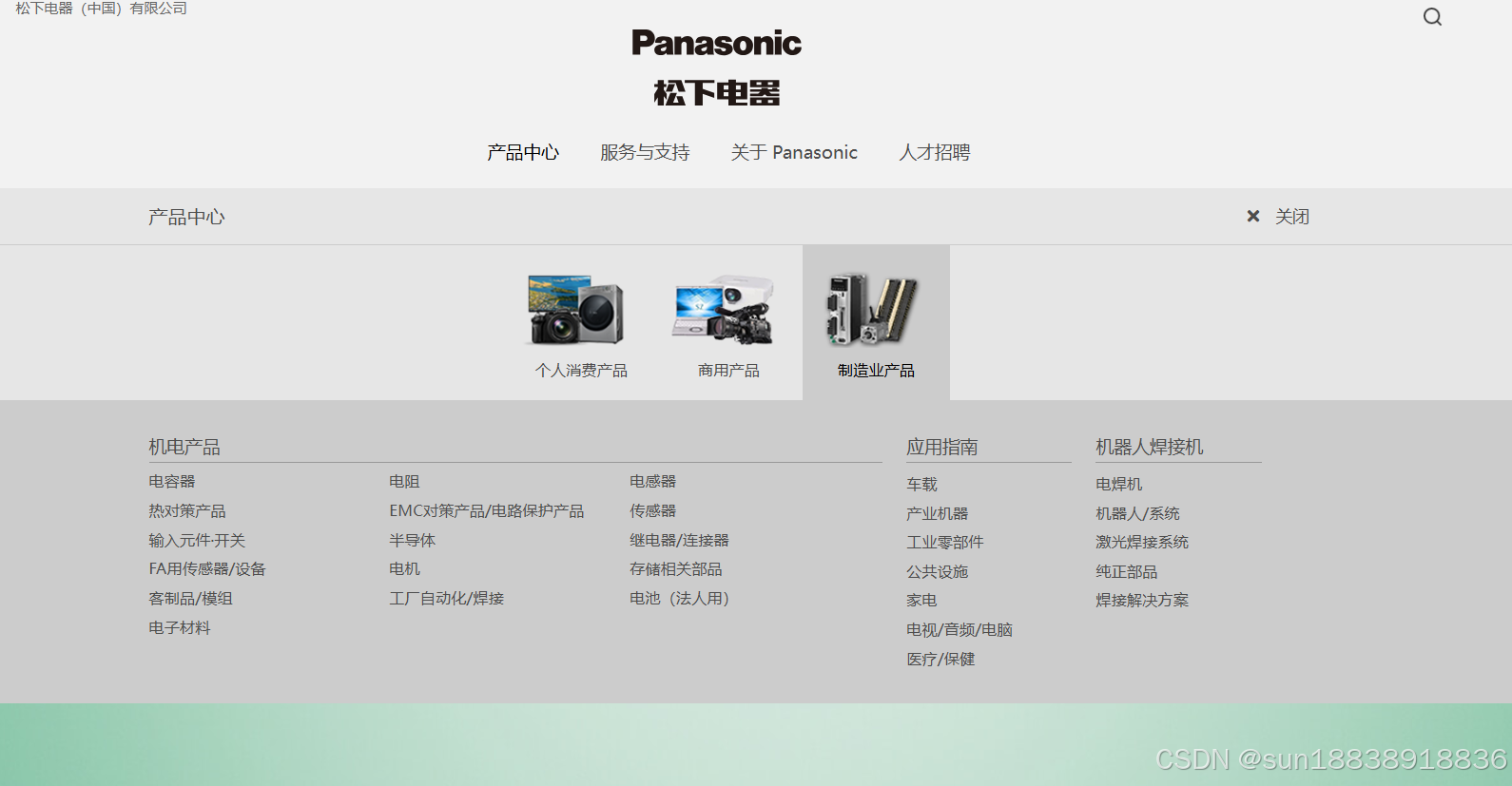The width and height of the screenshot is (1512, 786).
Task: Click the 电子材料 link
Action: pyautogui.click(x=180, y=628)
